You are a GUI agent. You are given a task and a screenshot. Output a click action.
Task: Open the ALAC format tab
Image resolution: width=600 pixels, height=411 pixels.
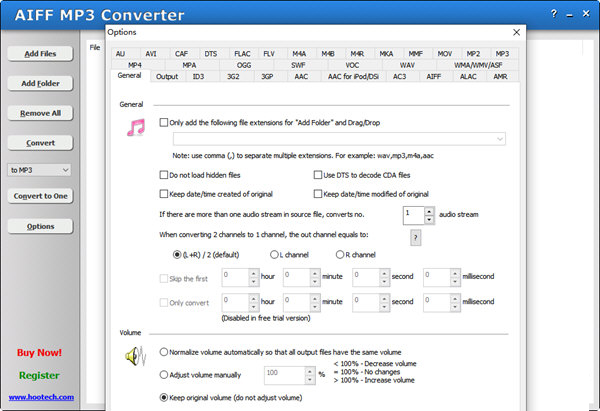(468, 77)
